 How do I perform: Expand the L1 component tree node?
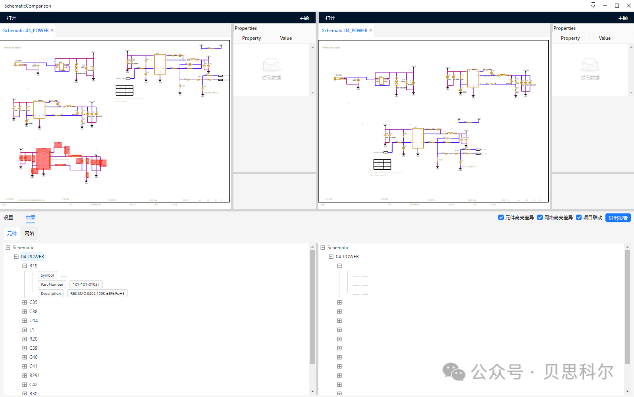(x=25, y=330)
